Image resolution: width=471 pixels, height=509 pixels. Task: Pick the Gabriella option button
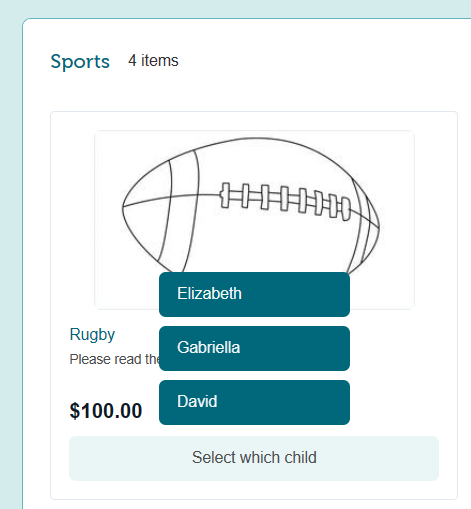pos(254,348)
